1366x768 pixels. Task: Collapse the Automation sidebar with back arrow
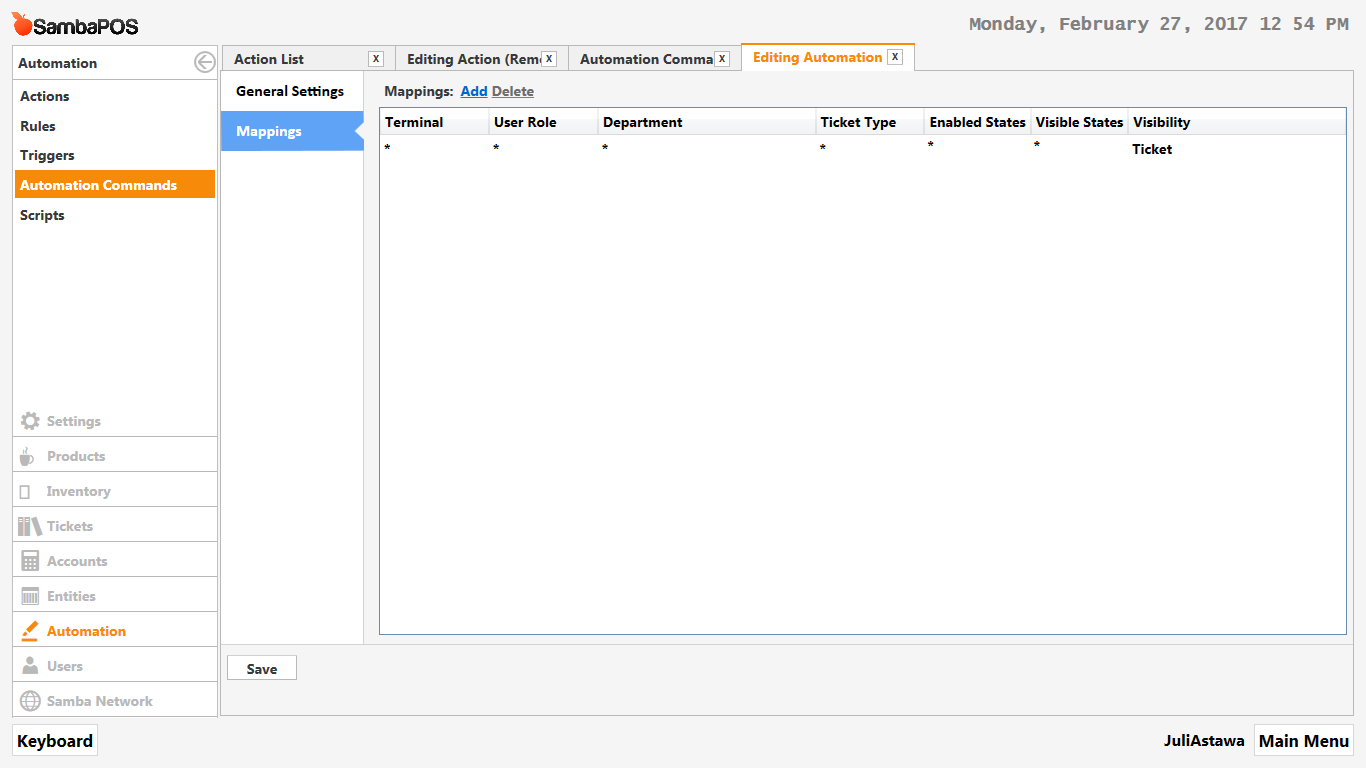pos(204,63)
